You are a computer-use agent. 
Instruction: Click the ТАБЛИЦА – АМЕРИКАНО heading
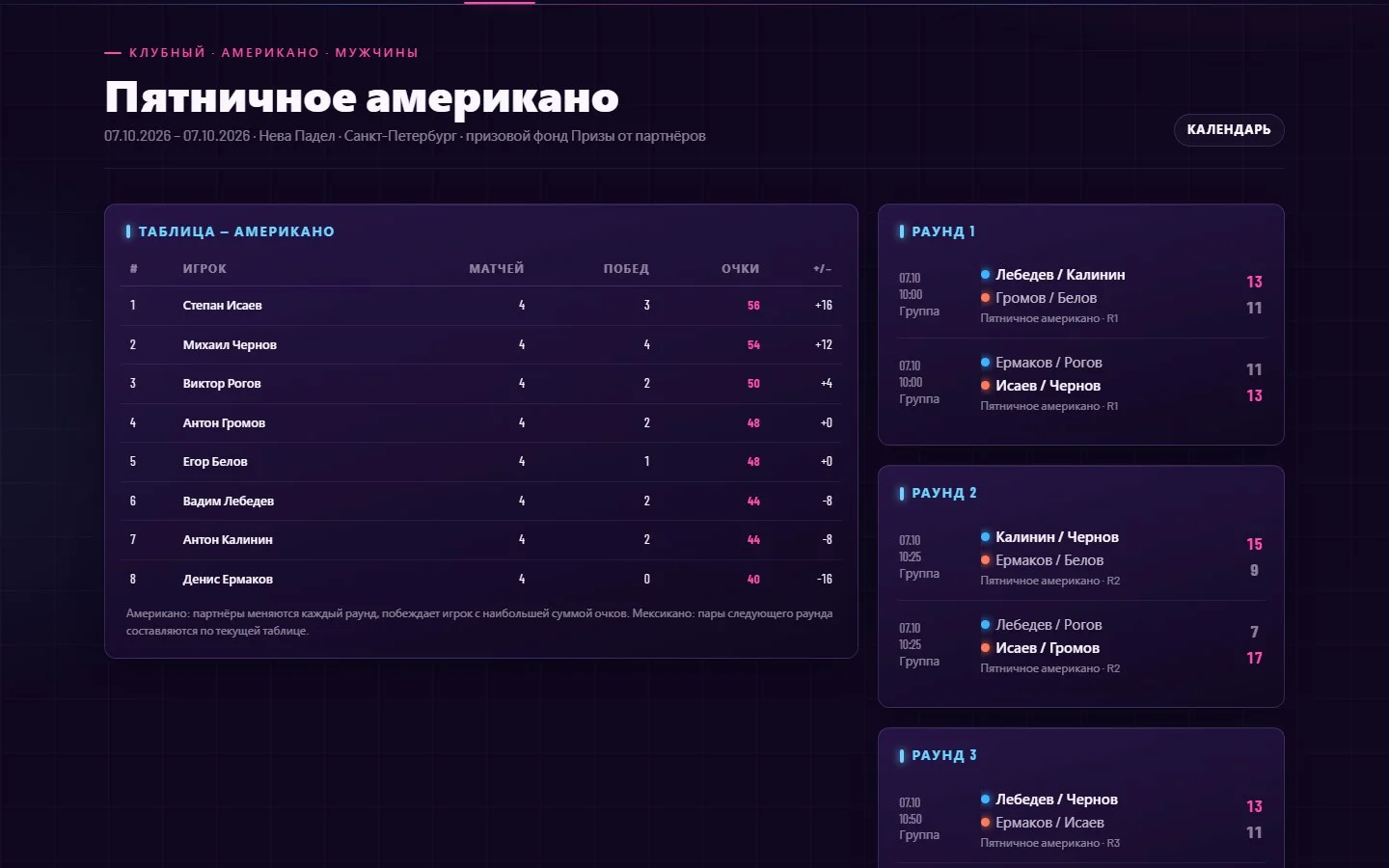click(x=236, y=231)
